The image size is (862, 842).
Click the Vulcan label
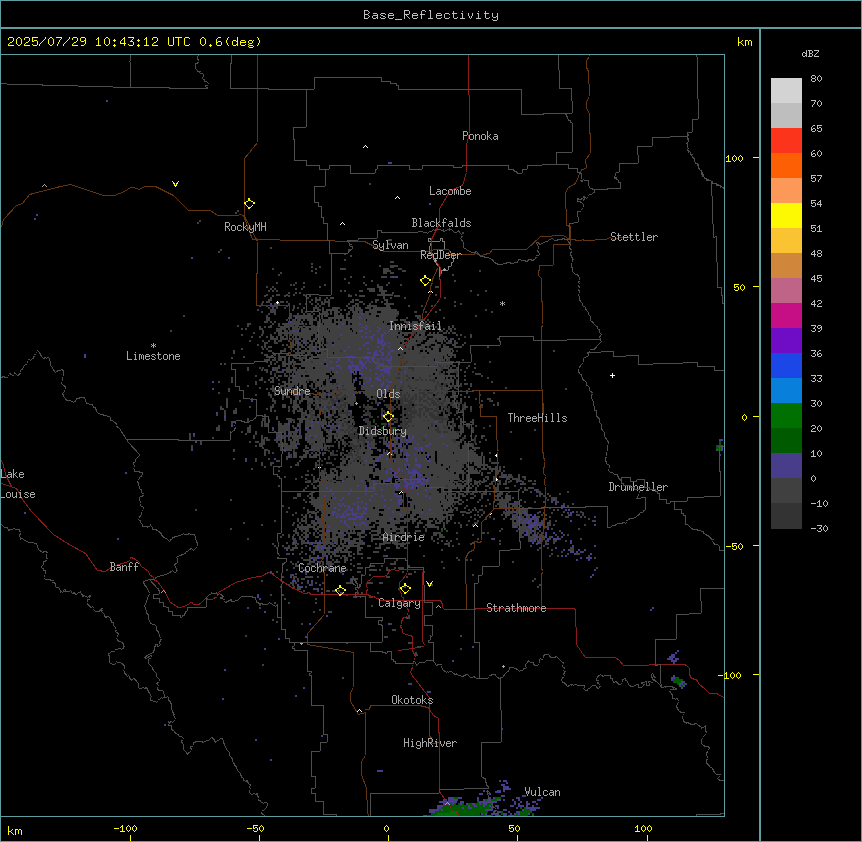(542, 792)
